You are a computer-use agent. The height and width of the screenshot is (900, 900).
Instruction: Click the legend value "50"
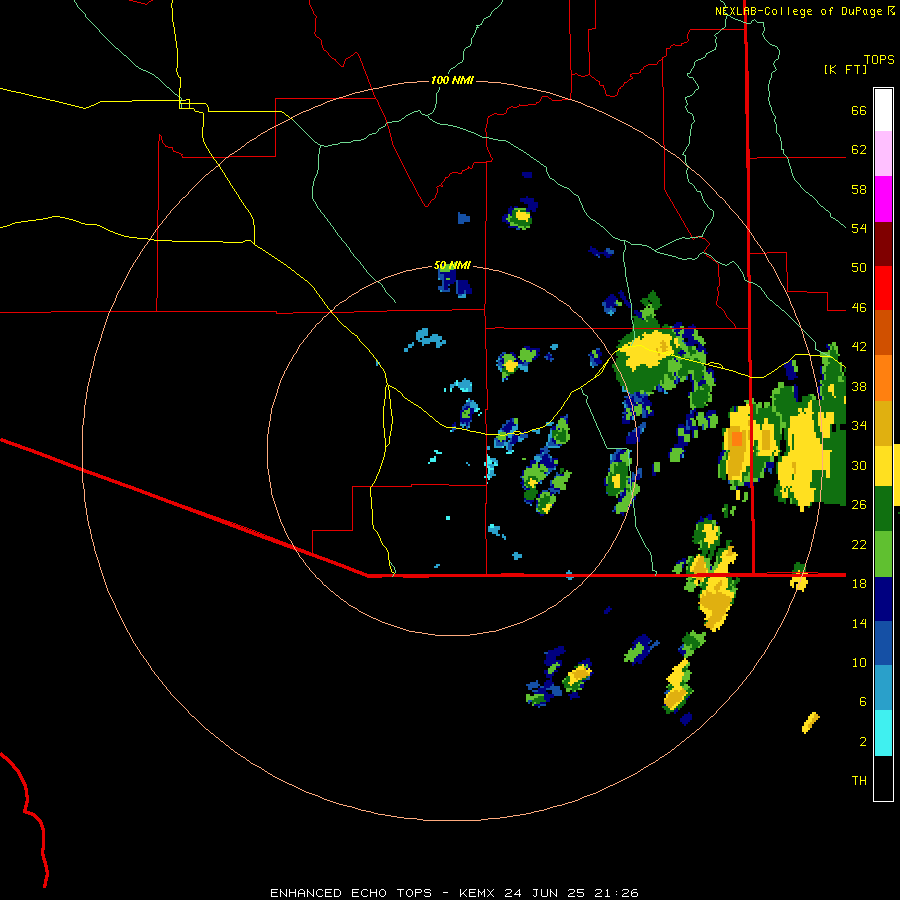point(859,268)
